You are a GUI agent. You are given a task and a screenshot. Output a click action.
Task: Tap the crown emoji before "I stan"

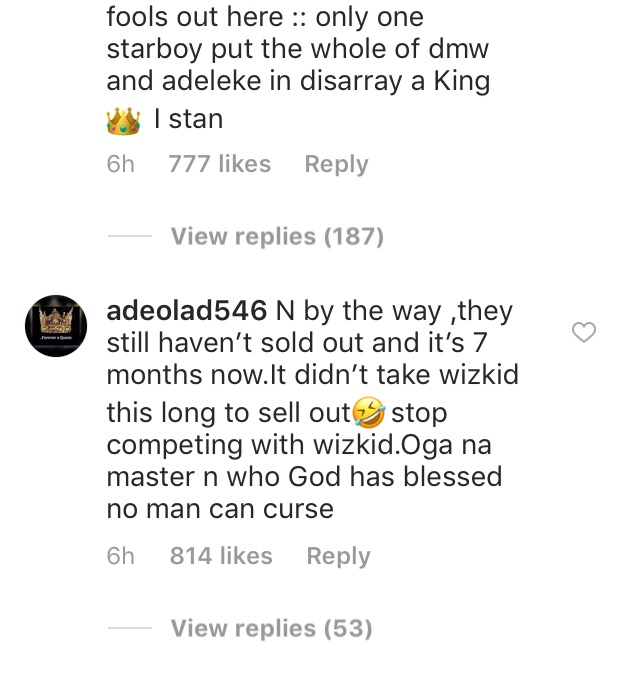pos(122,122)
